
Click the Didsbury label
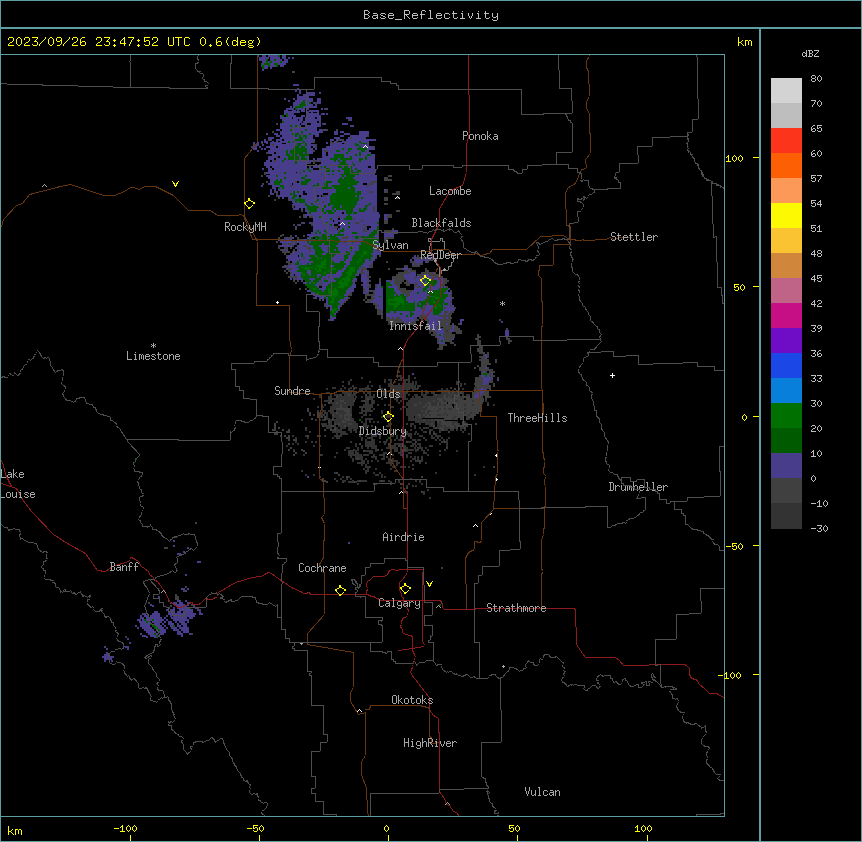coord(383,431)
